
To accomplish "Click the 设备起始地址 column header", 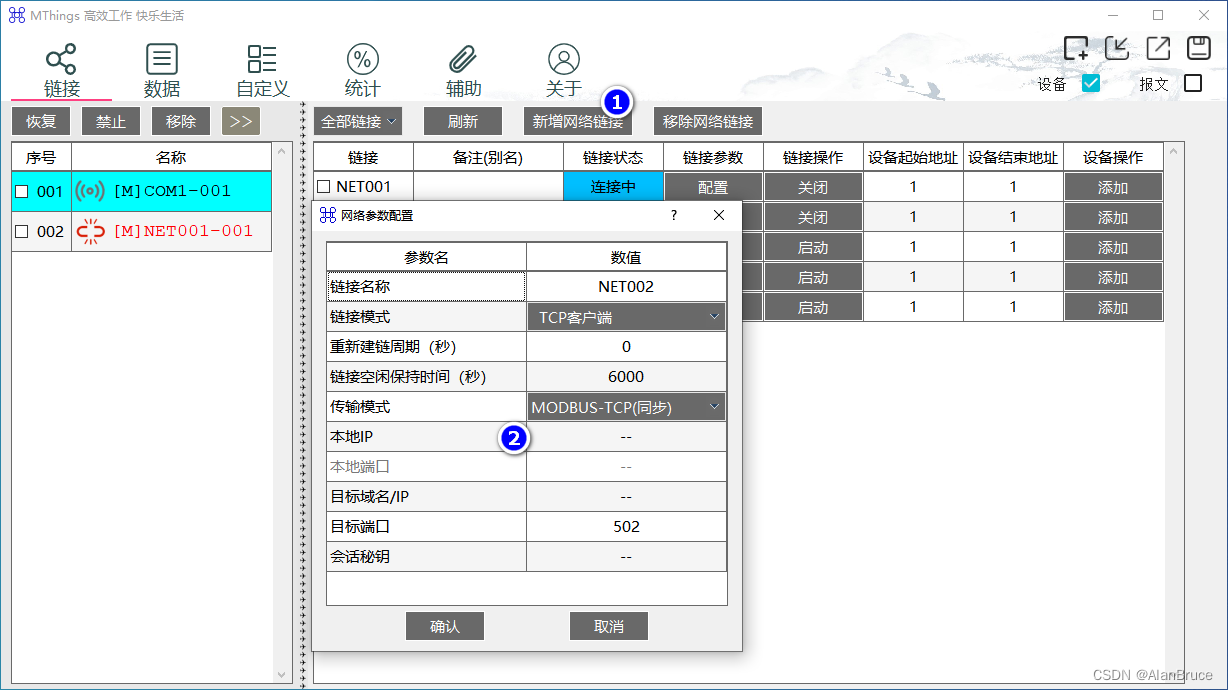I will coord(913,157).
